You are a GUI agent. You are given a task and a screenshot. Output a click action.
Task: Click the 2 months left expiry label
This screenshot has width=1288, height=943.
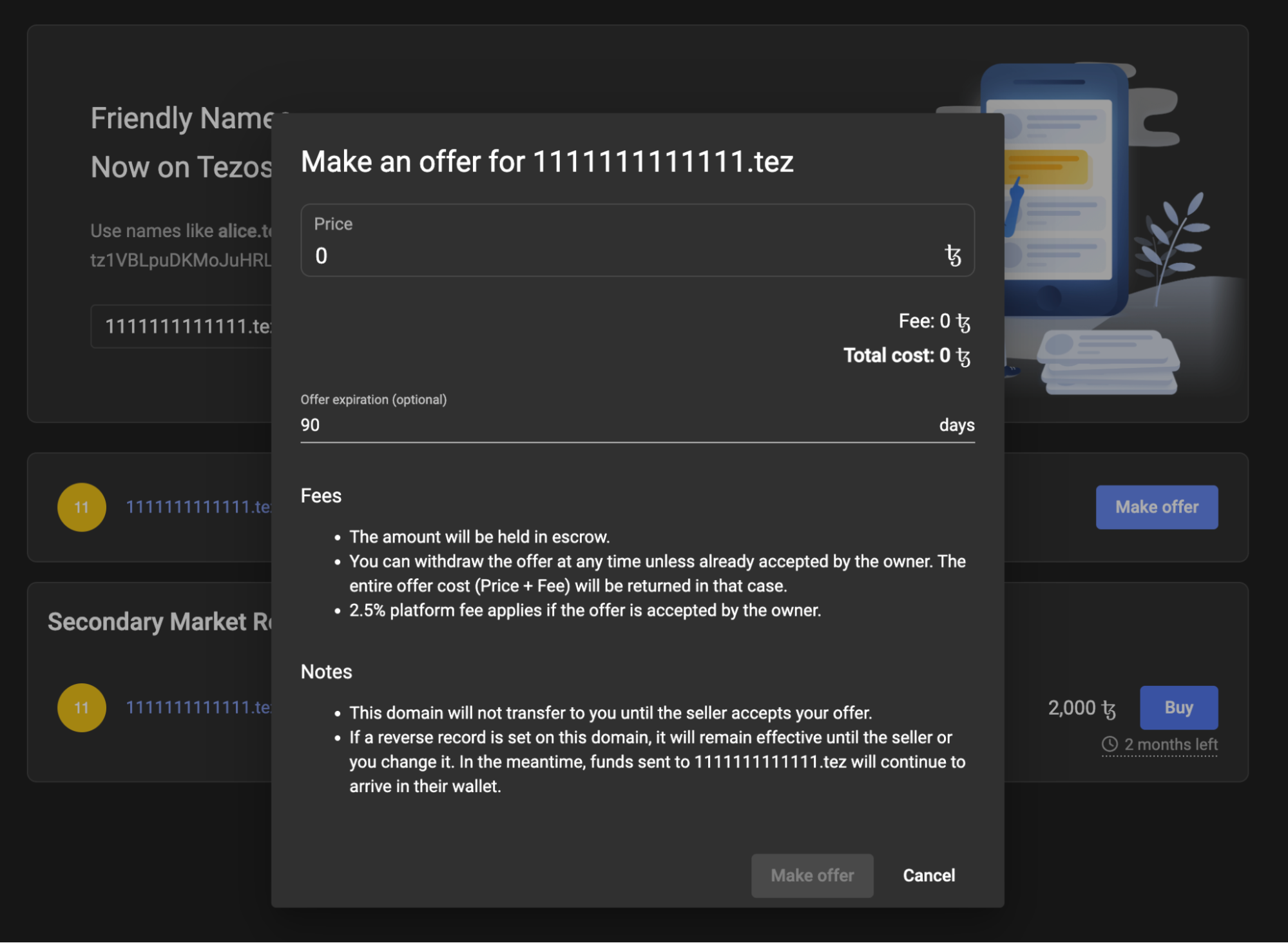pyautogui.click(x=1170, y=744)
